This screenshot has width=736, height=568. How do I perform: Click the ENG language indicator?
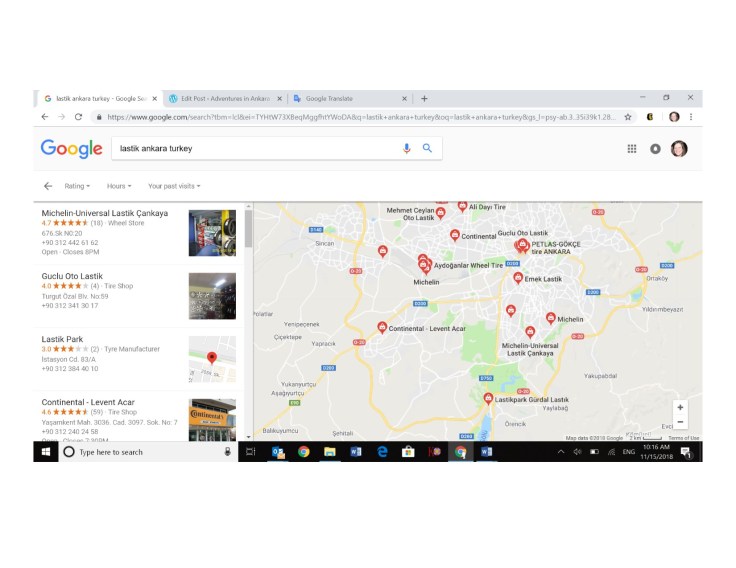[x=629, y=452]
